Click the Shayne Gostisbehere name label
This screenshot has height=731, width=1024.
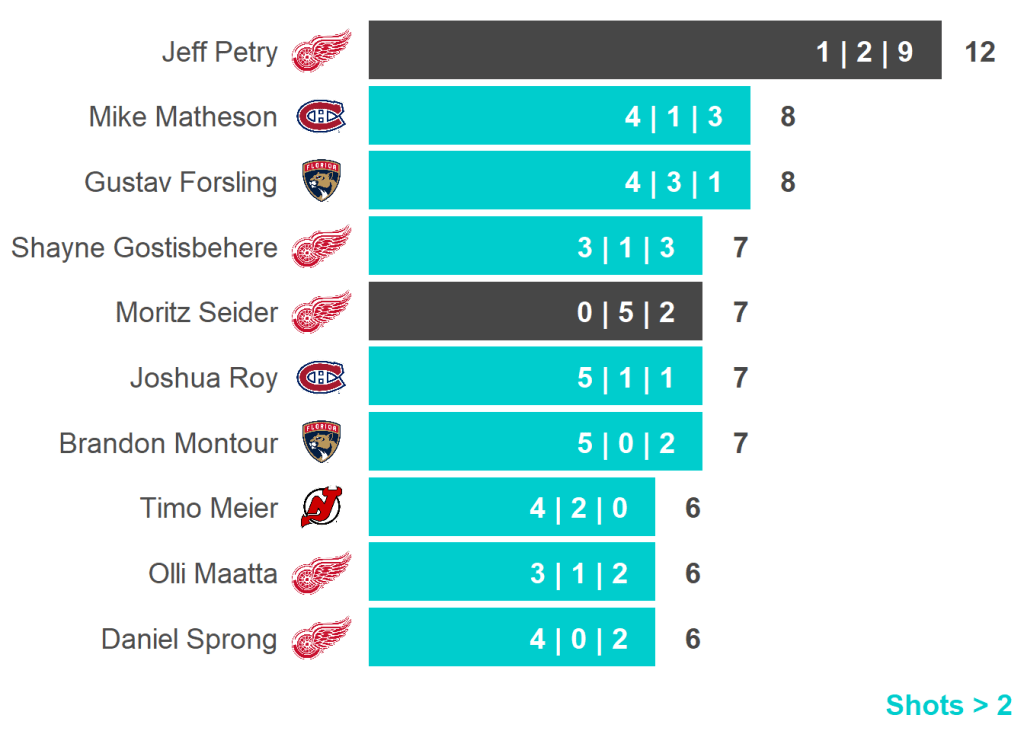click(x=144, y=247)
